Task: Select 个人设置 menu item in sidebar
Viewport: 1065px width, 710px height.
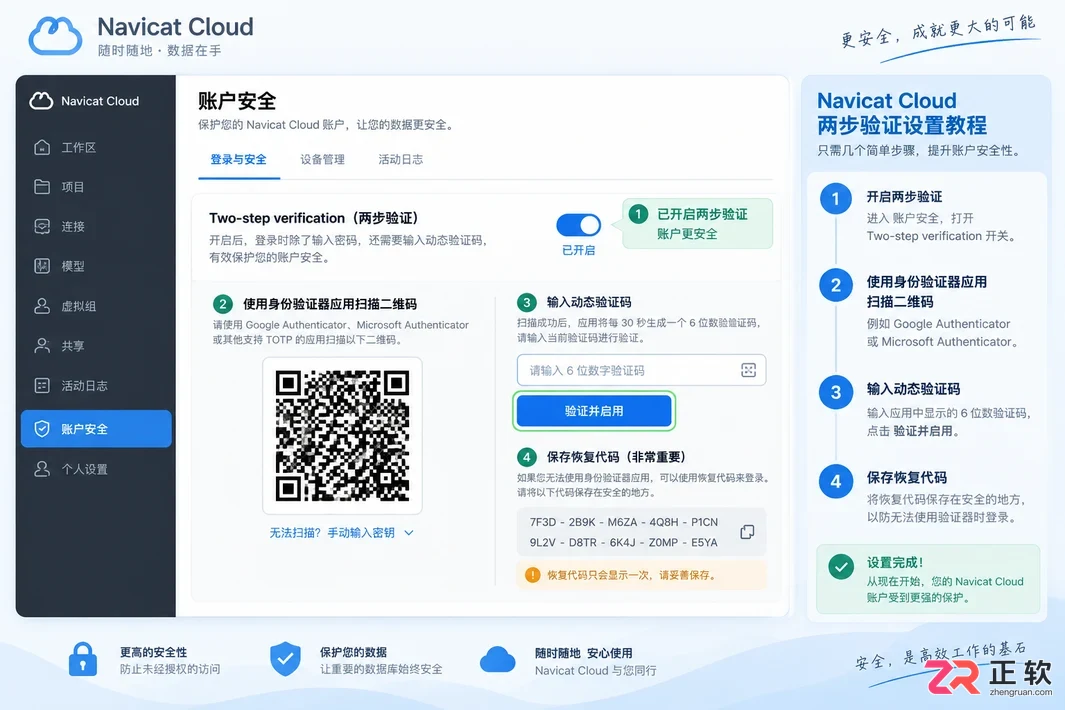Action: [x=96, y=469]
